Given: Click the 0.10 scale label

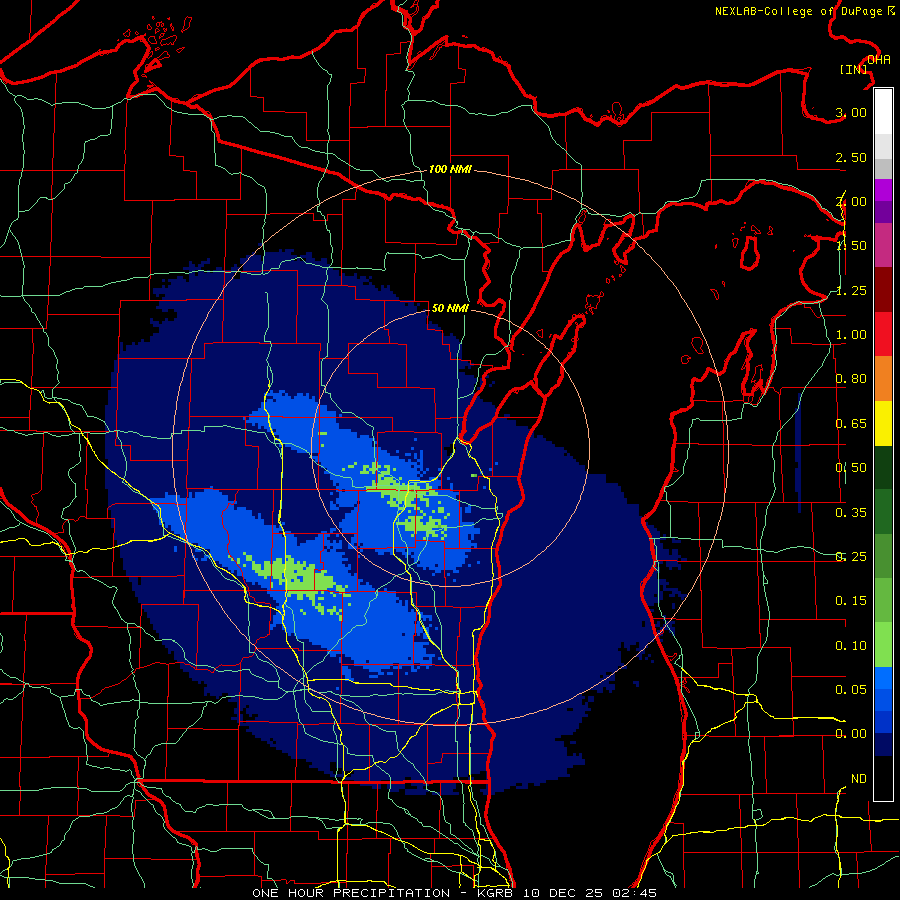Looking at the screenshot, I should tap(851, 646).
